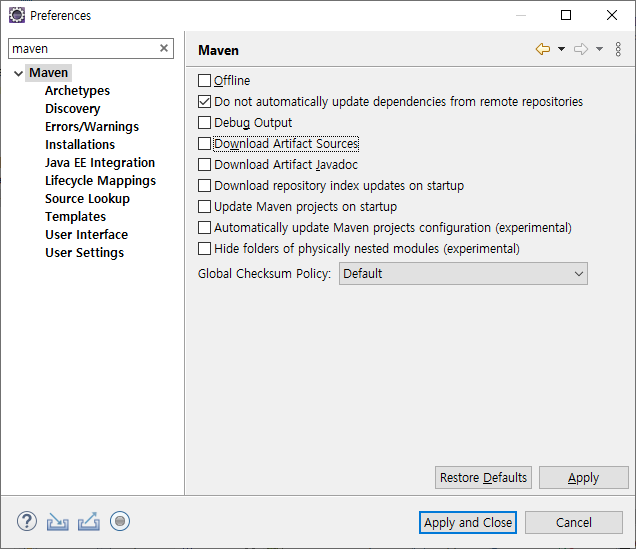This screenshot has height=549, width=636.
Task: Cancel the Preferences dialog
Action: point(574,522)
